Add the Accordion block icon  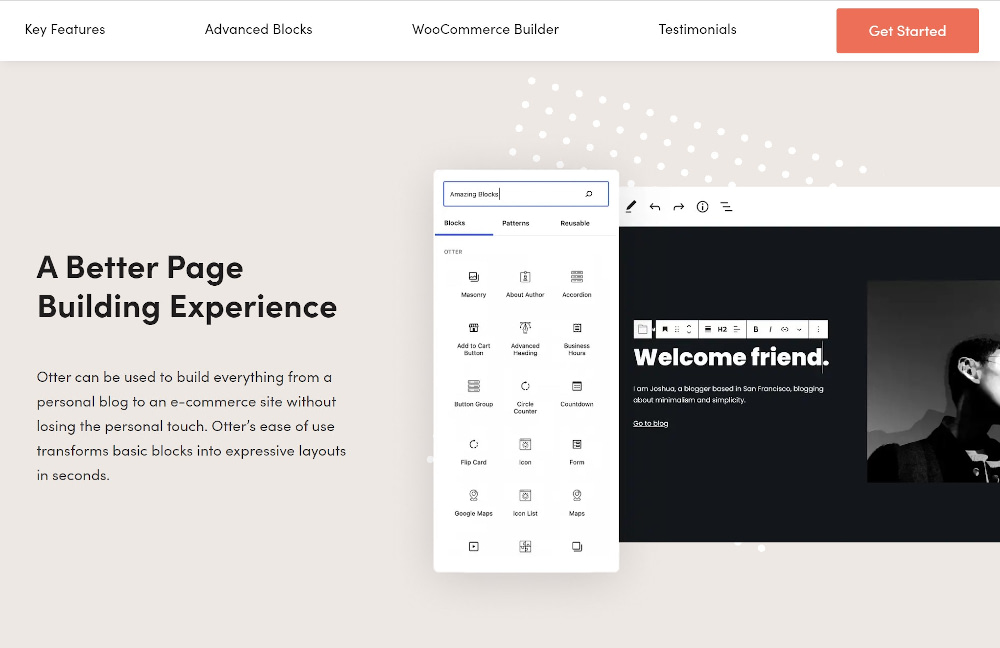click(577, 277)
